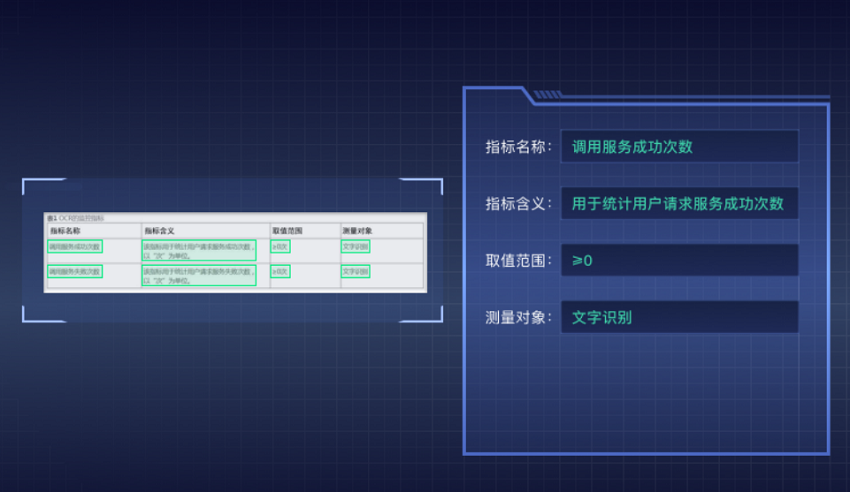
Task: Click the 指标名称 table column header
Action: coord(65,231)
